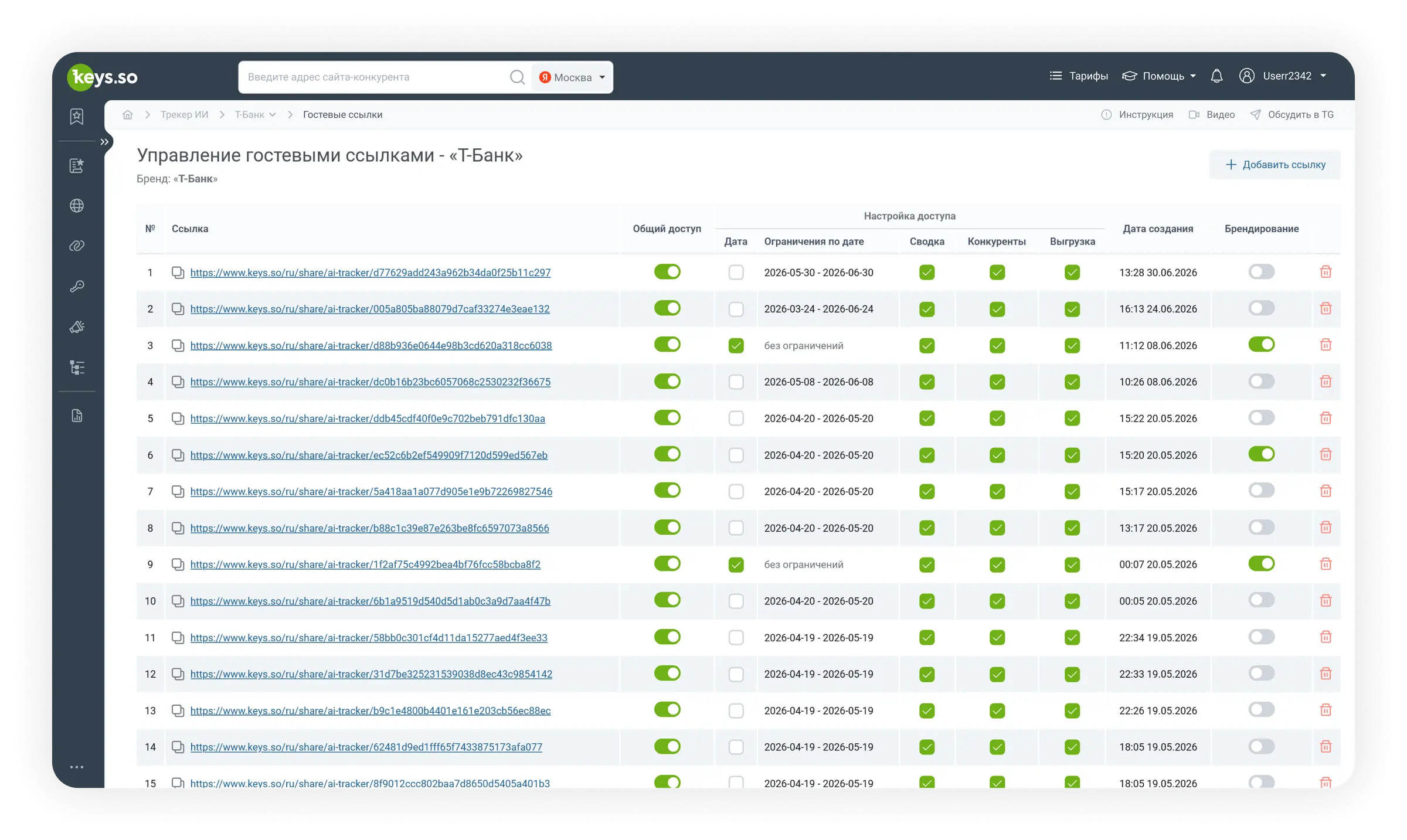Open share link ending b88c1c39e87e263be8fc6597073a8566
The width and height of the screenshot is (1407, 840).
tap(370, 528)
